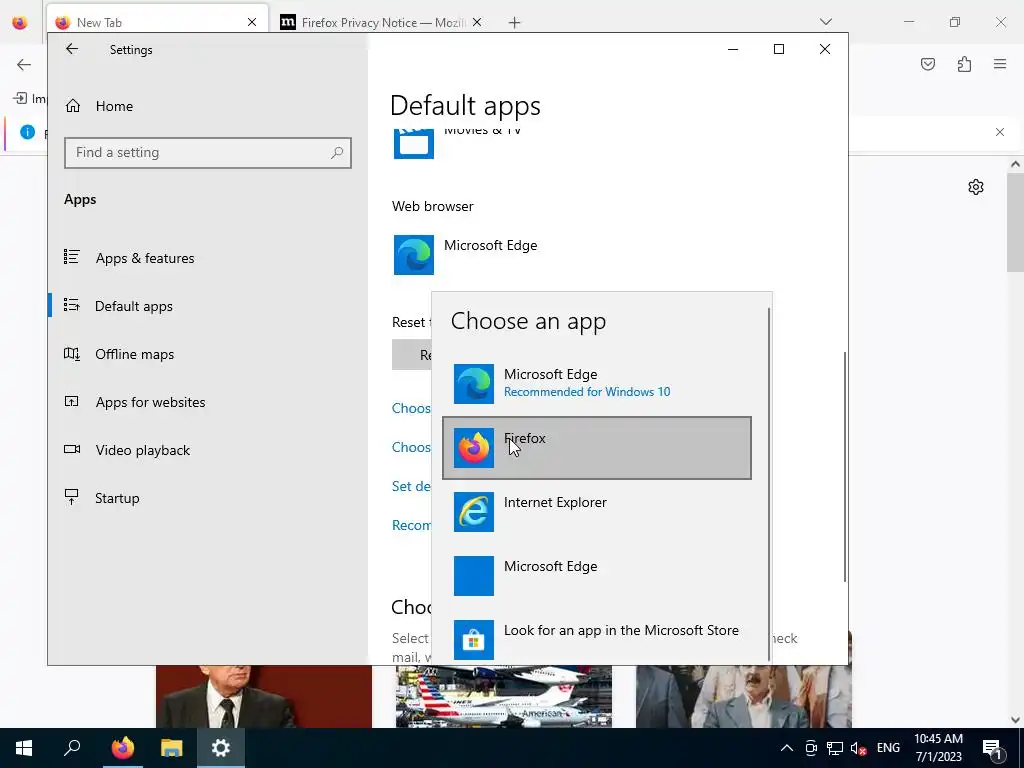
Task: Open Settings Home page
Action: coord(99,106)
